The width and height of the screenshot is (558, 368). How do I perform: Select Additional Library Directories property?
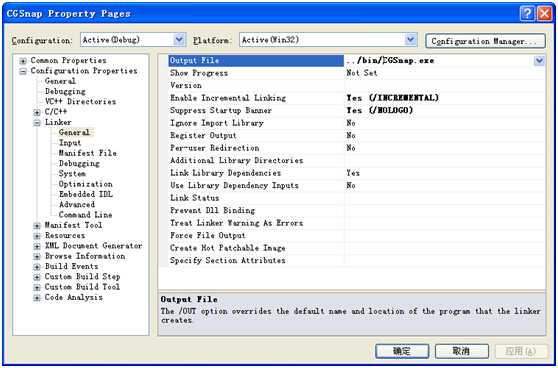(237, 160)
